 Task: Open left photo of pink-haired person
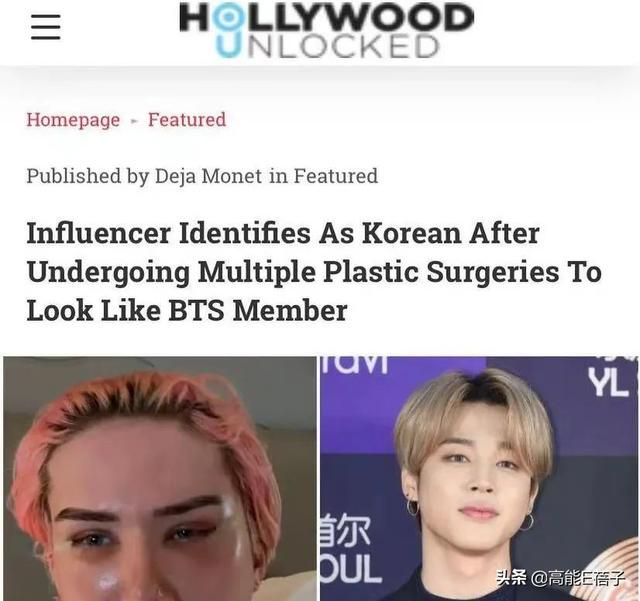(160, 479)
